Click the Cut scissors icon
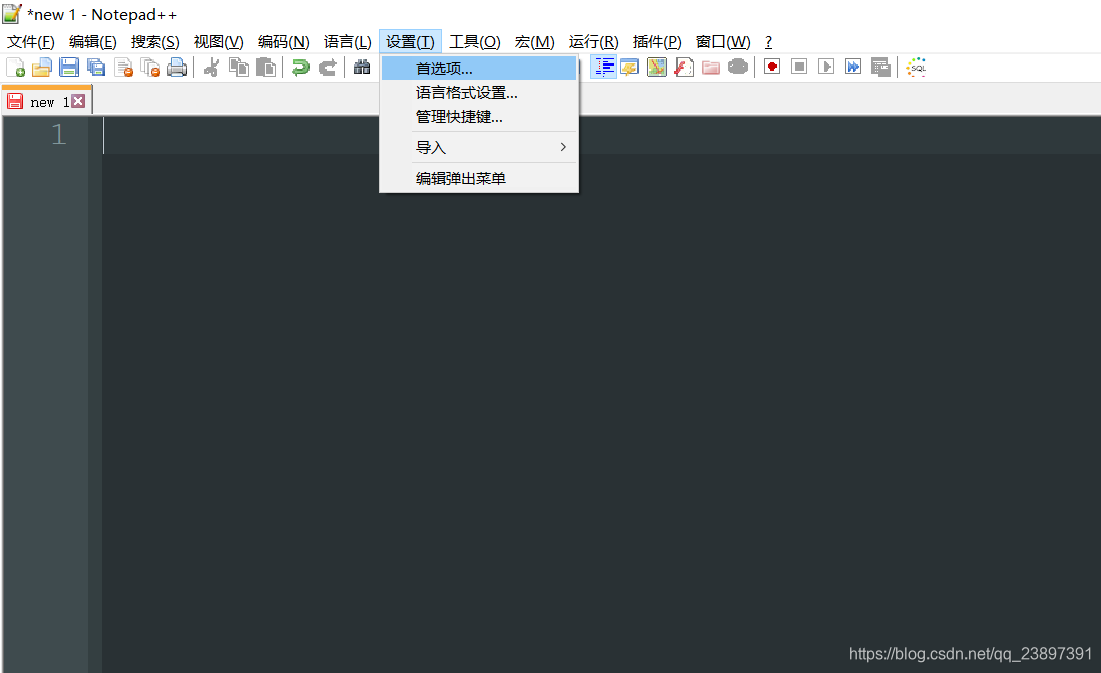1101x673 pixels. [211, 67]
